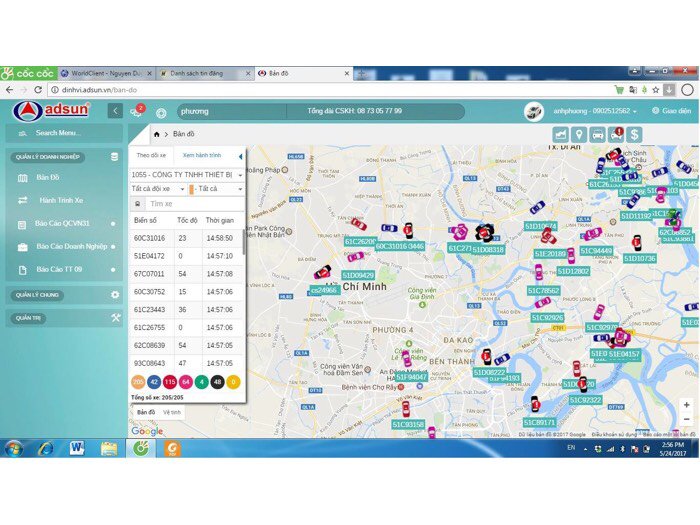Switch map to Vệ tinh view
This screenshot has height=525, width=700.
tap(172, 412)
